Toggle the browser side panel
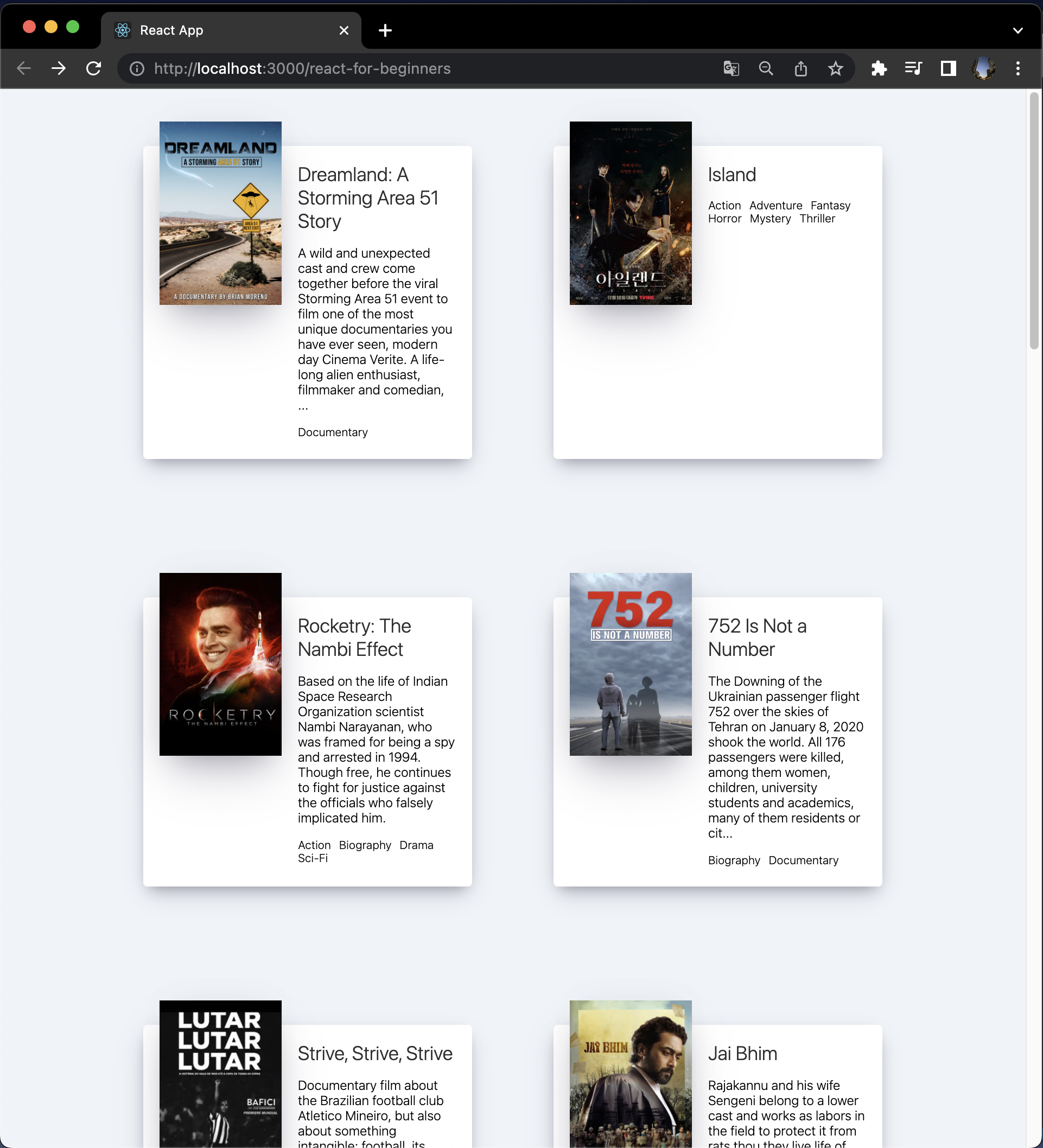This screenshot has height=1148, width=1043. pyautogui.click(x=948, y=68)
